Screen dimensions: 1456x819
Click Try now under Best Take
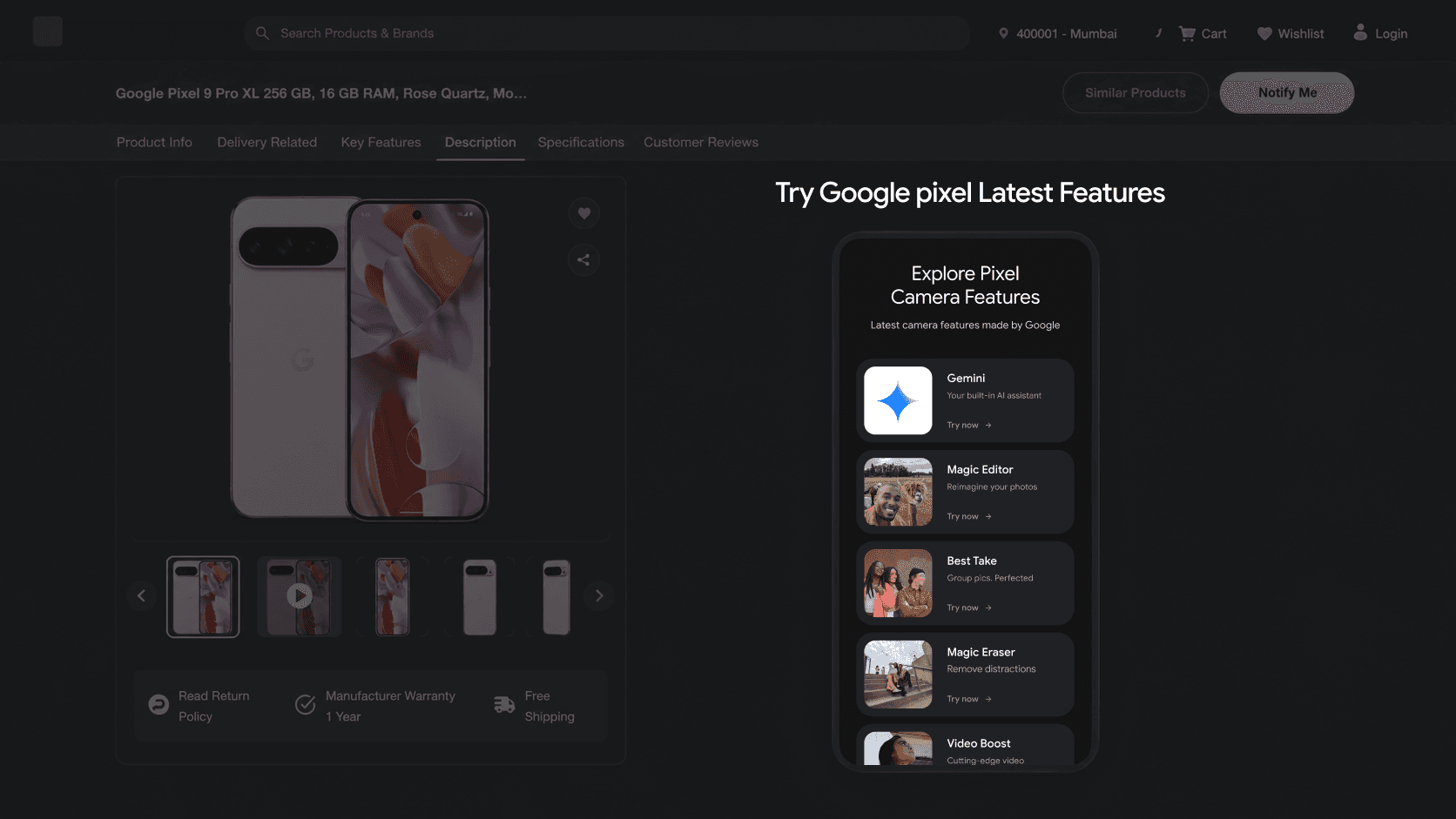[969, 608]
